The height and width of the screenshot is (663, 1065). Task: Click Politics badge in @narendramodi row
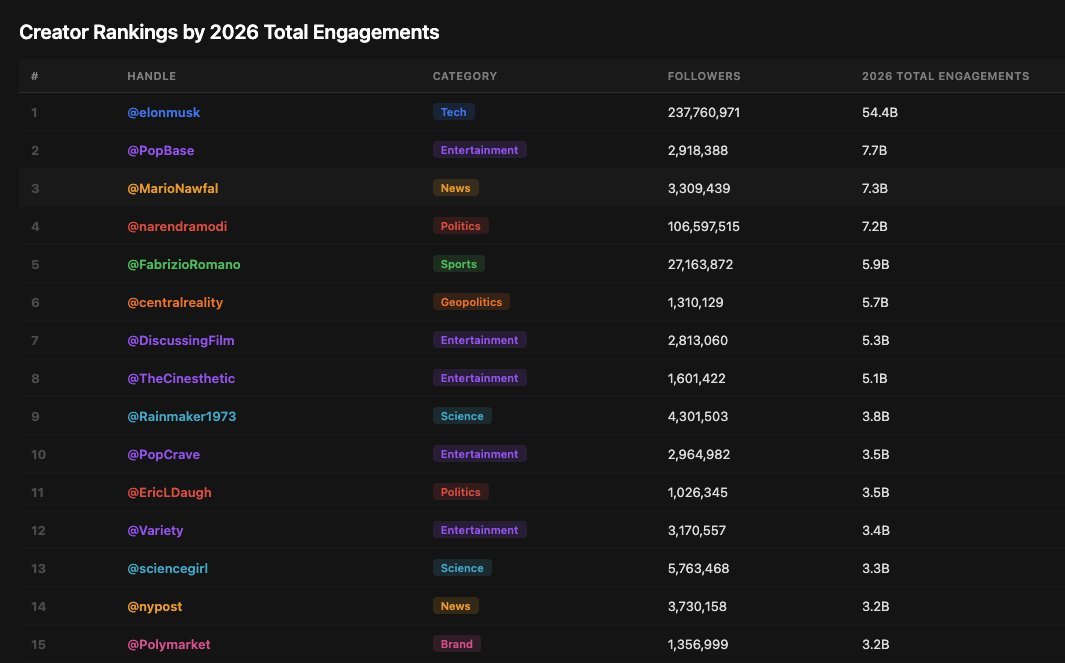[x=461, y=226]
